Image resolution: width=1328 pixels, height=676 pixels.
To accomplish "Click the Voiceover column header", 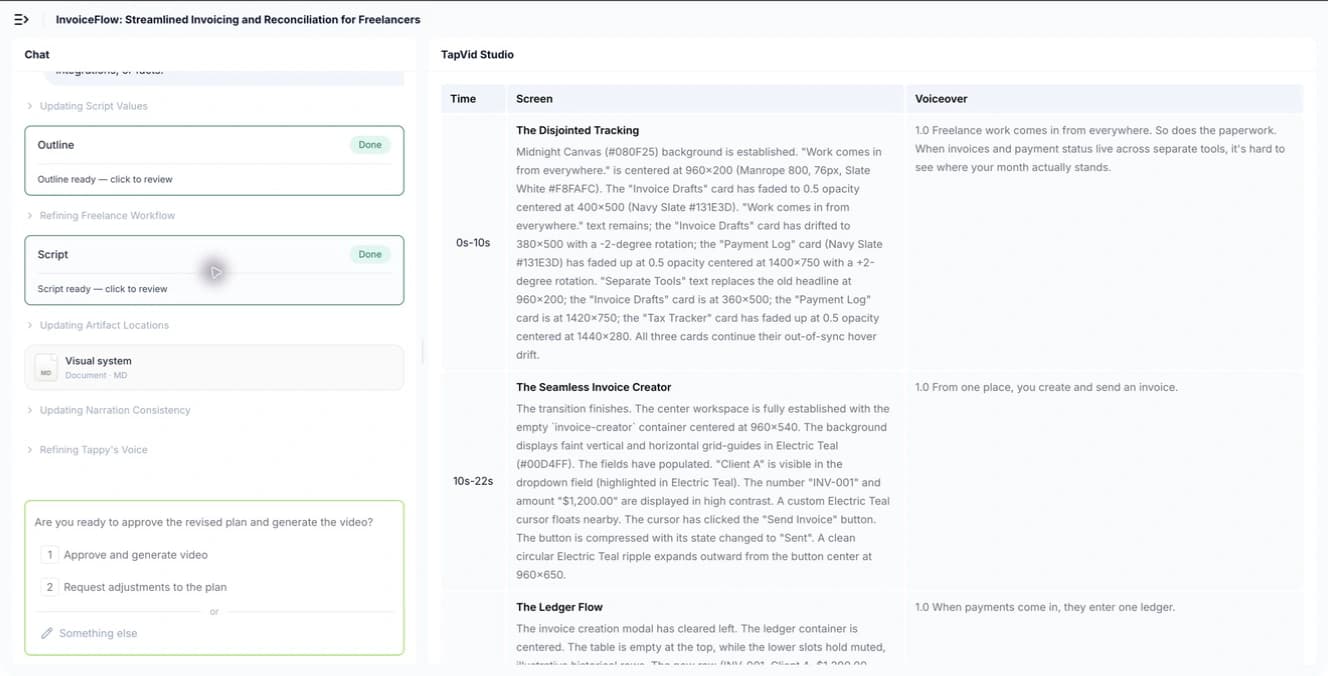I will [x=941, y=99].
